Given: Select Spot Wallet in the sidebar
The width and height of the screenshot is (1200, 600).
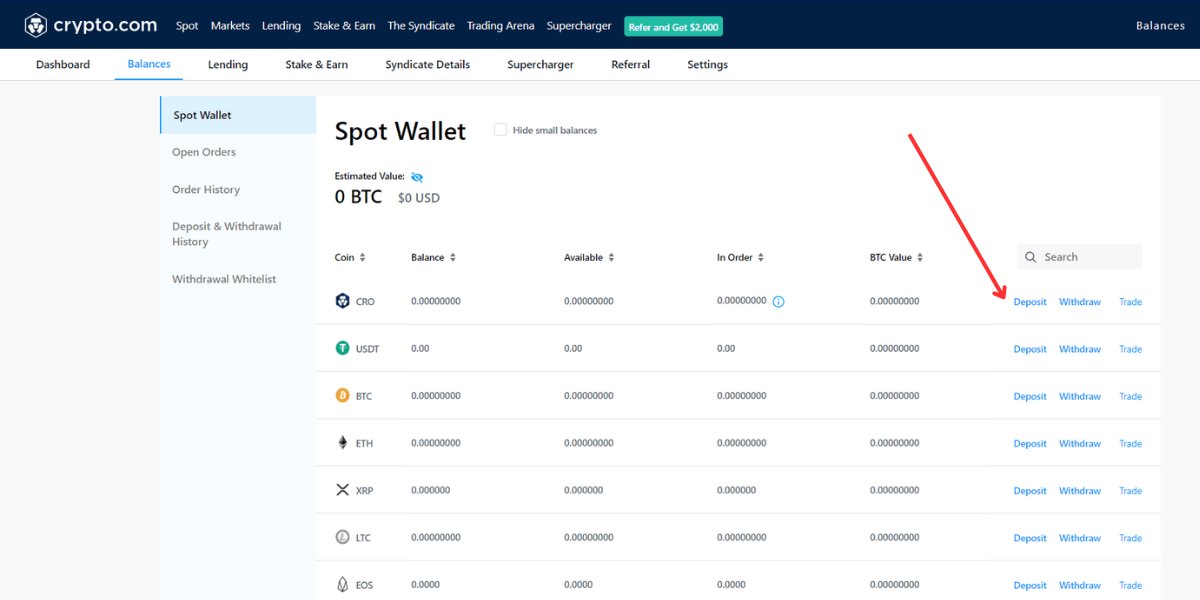Looking at the screenshot, I should point(238,115).
